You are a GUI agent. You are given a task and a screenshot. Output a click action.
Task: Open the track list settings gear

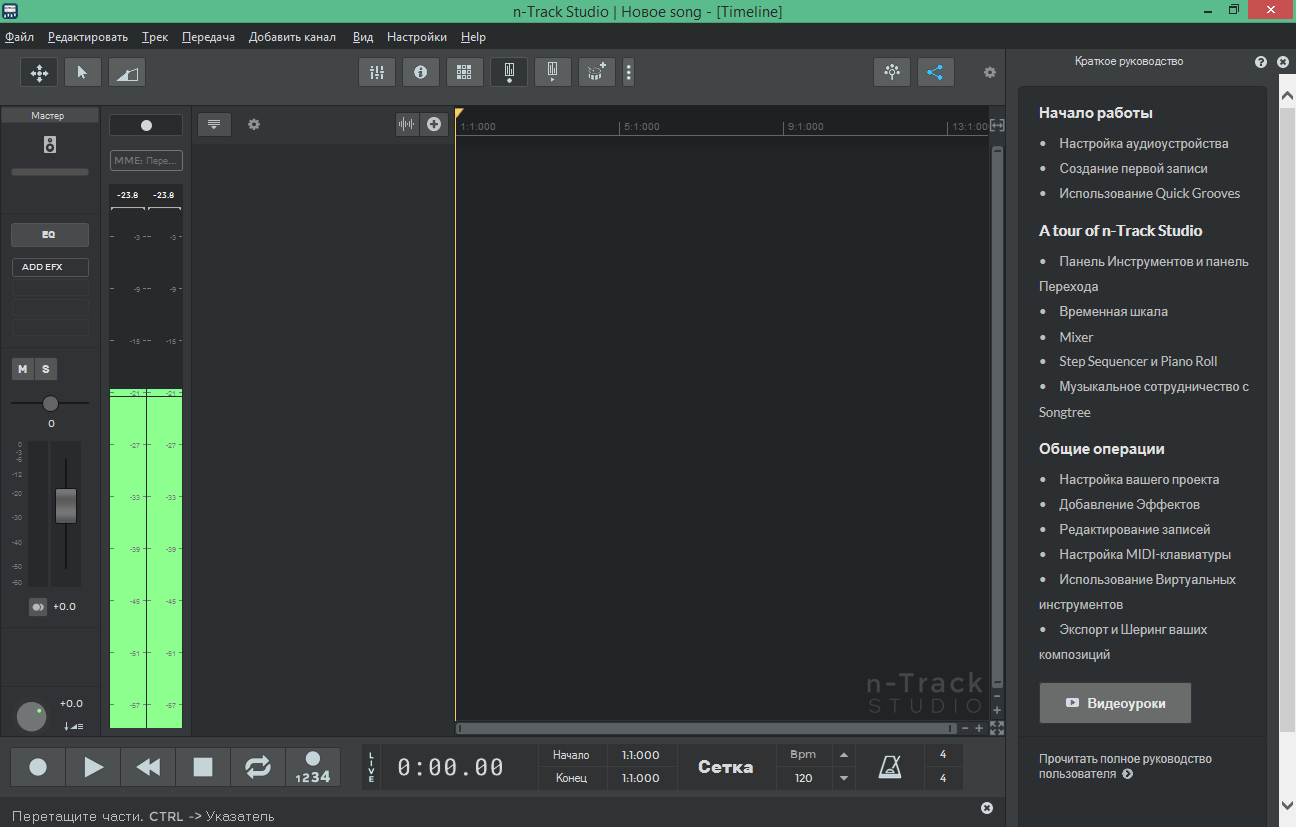point(254,125)
